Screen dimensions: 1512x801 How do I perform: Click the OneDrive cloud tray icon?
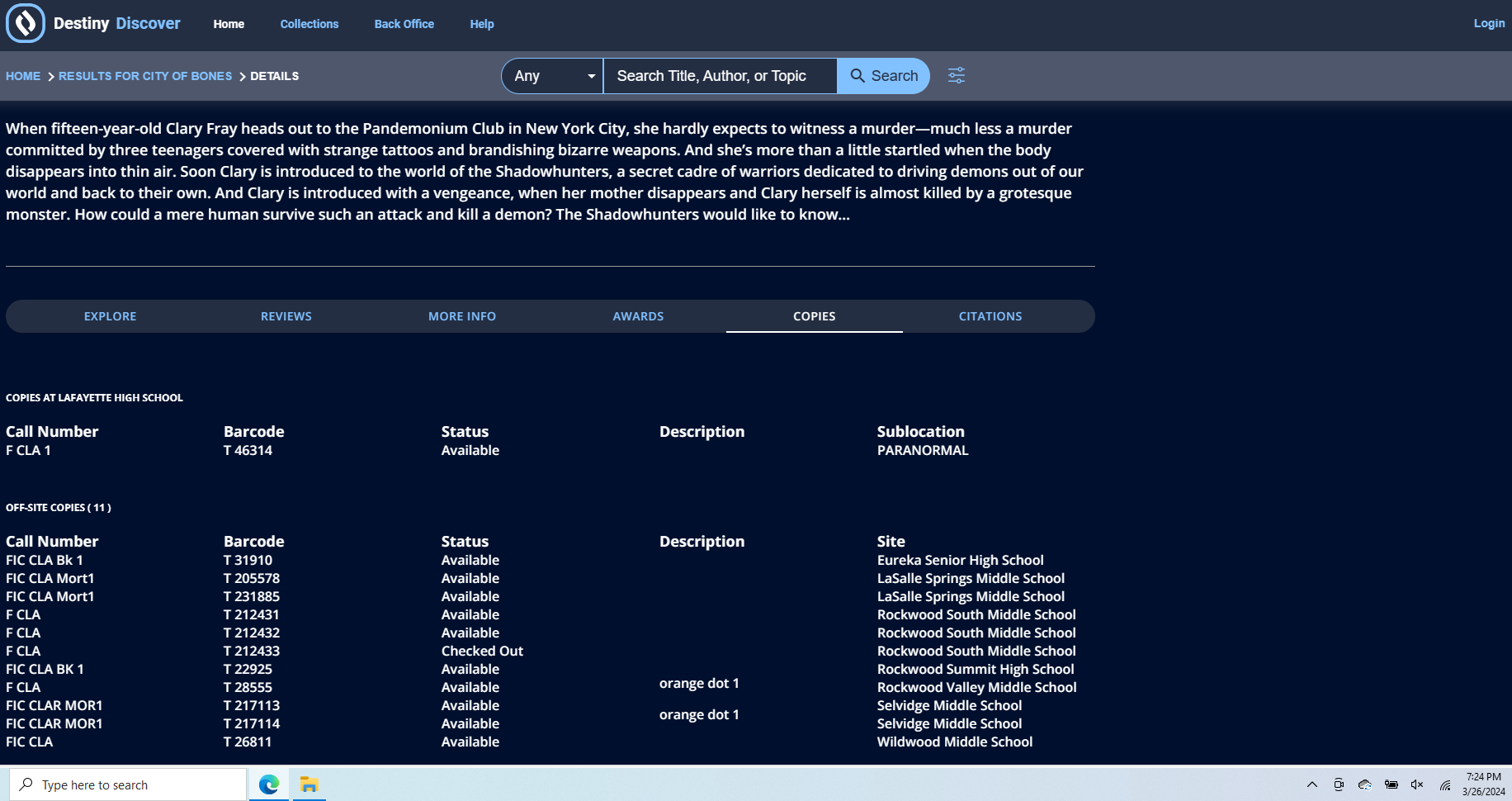pyautogui.click(x=1364, y=784)
